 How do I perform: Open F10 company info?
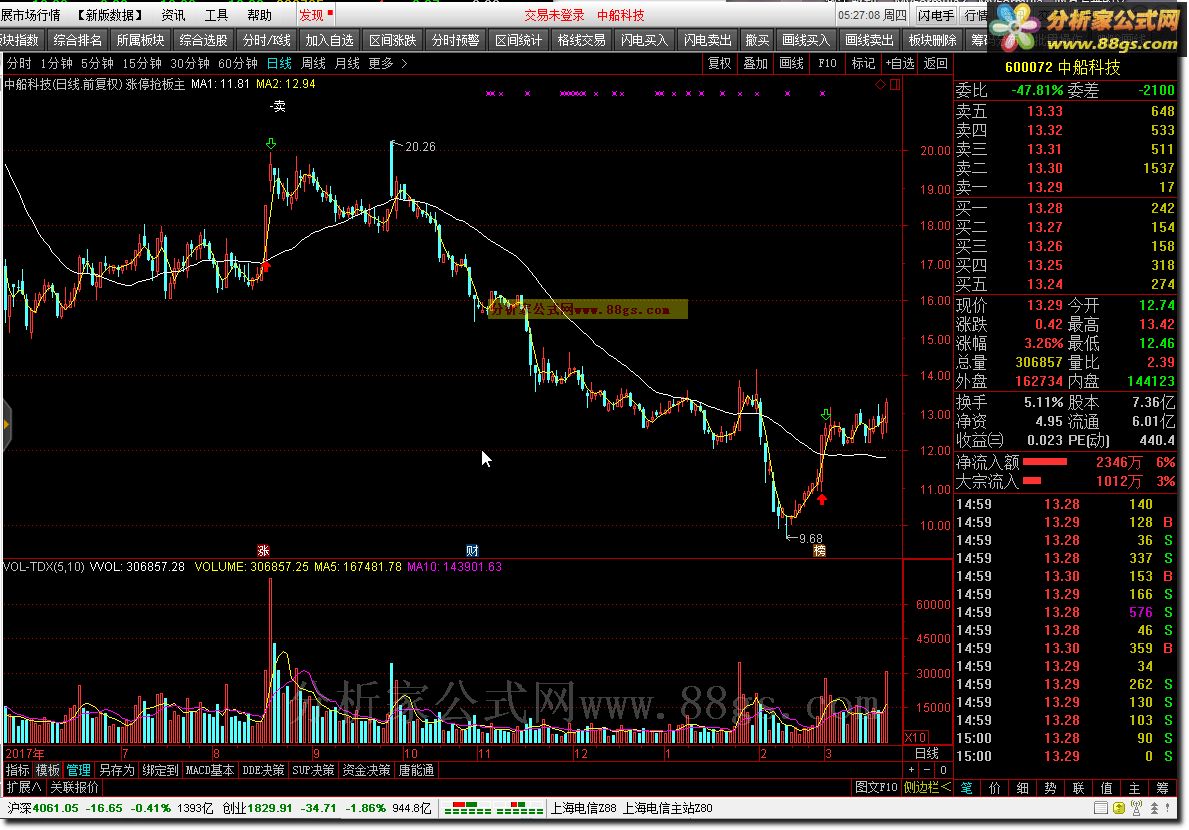point(827,64)
